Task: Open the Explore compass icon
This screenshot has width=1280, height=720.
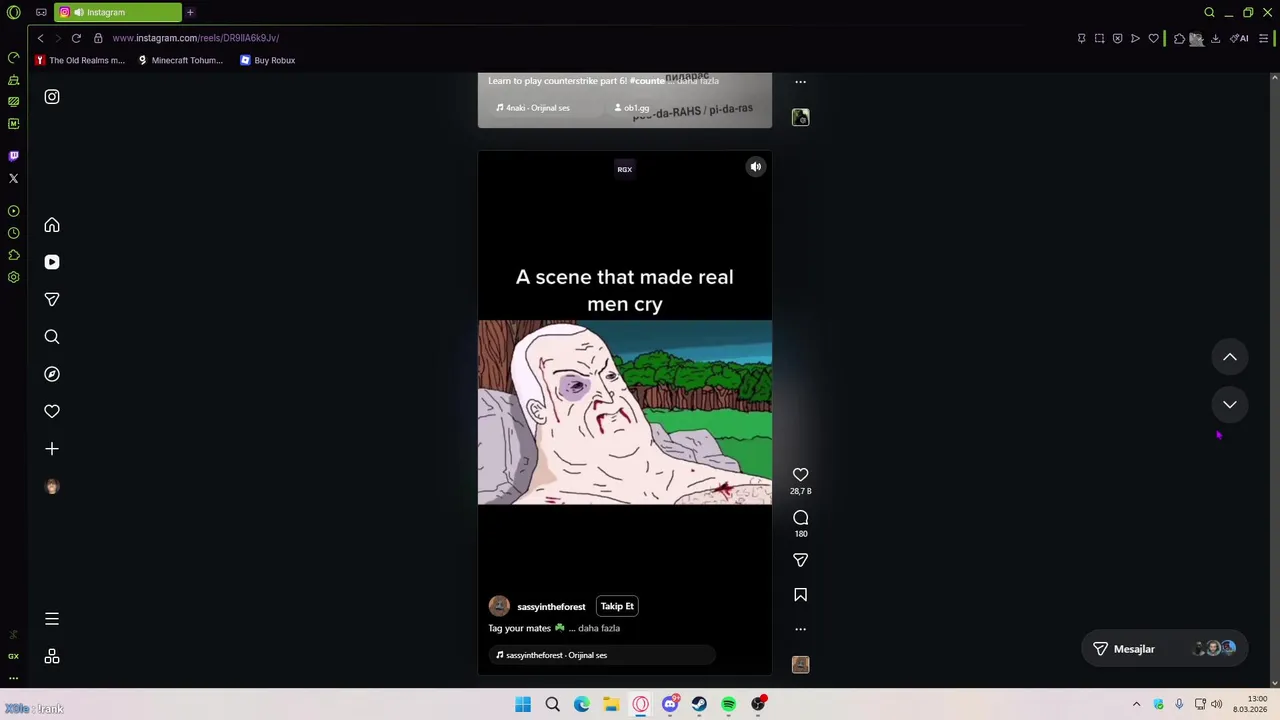Action: [x=52, y=374]
